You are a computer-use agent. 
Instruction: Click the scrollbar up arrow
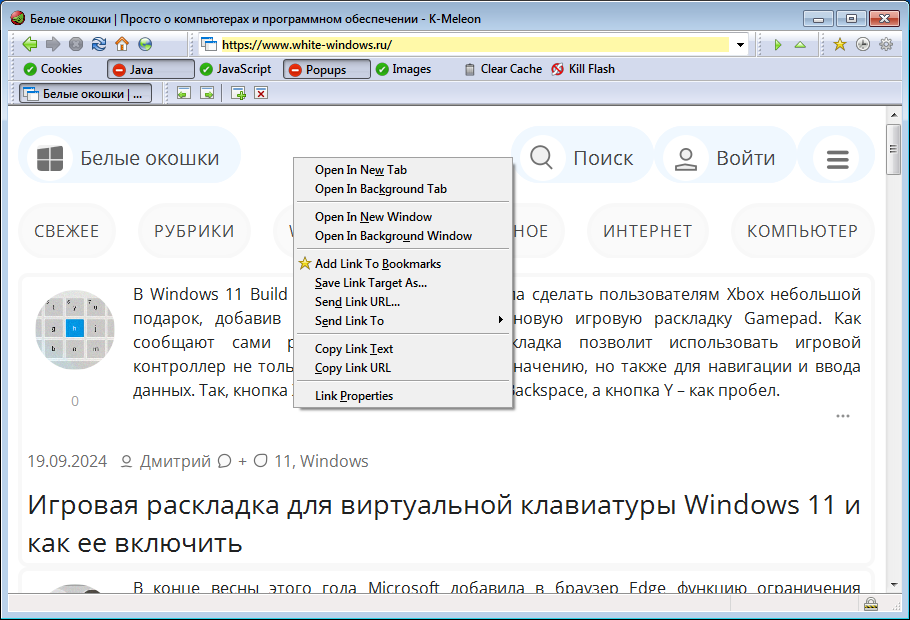coord(894,115)
